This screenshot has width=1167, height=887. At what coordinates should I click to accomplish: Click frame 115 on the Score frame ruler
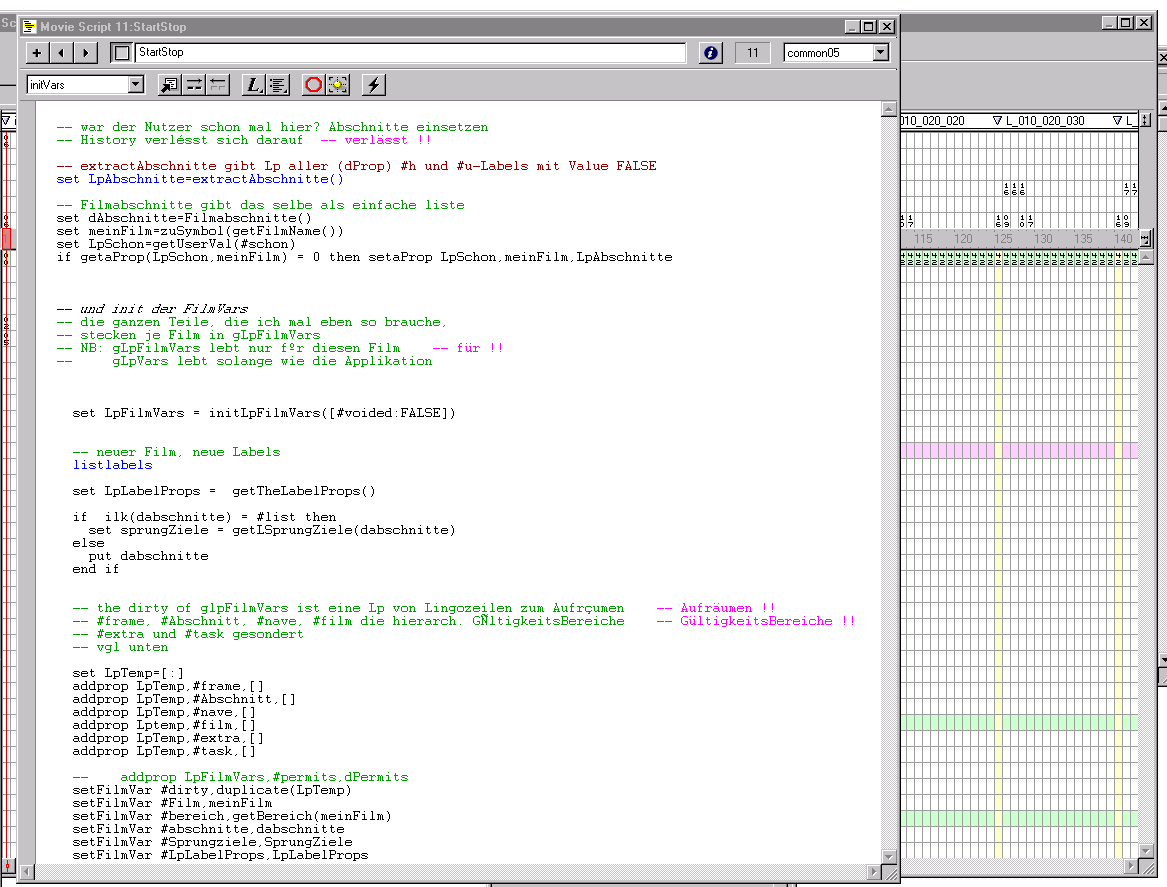[923, 239]
